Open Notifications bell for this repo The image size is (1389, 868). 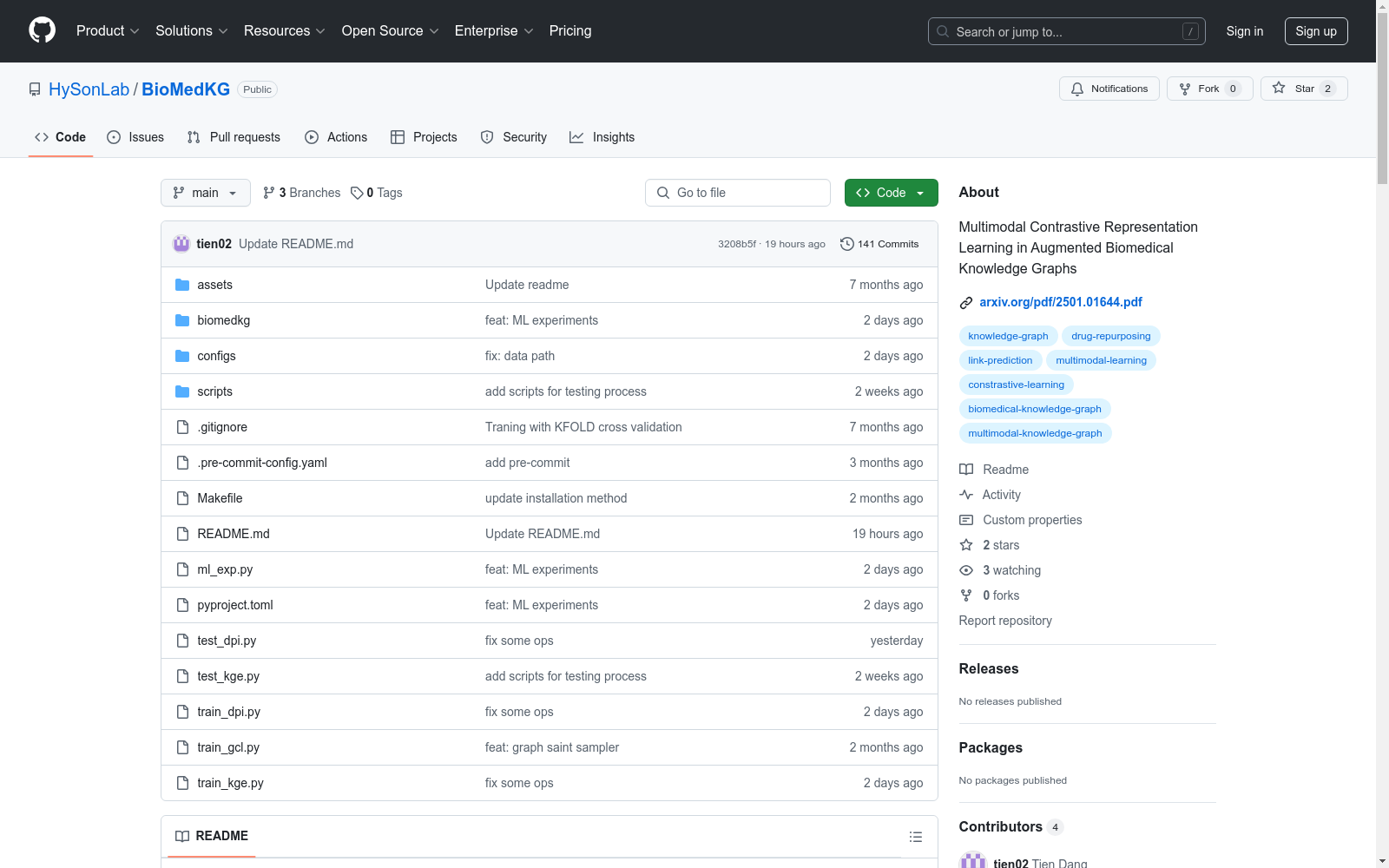click(x=1109, y=89)
